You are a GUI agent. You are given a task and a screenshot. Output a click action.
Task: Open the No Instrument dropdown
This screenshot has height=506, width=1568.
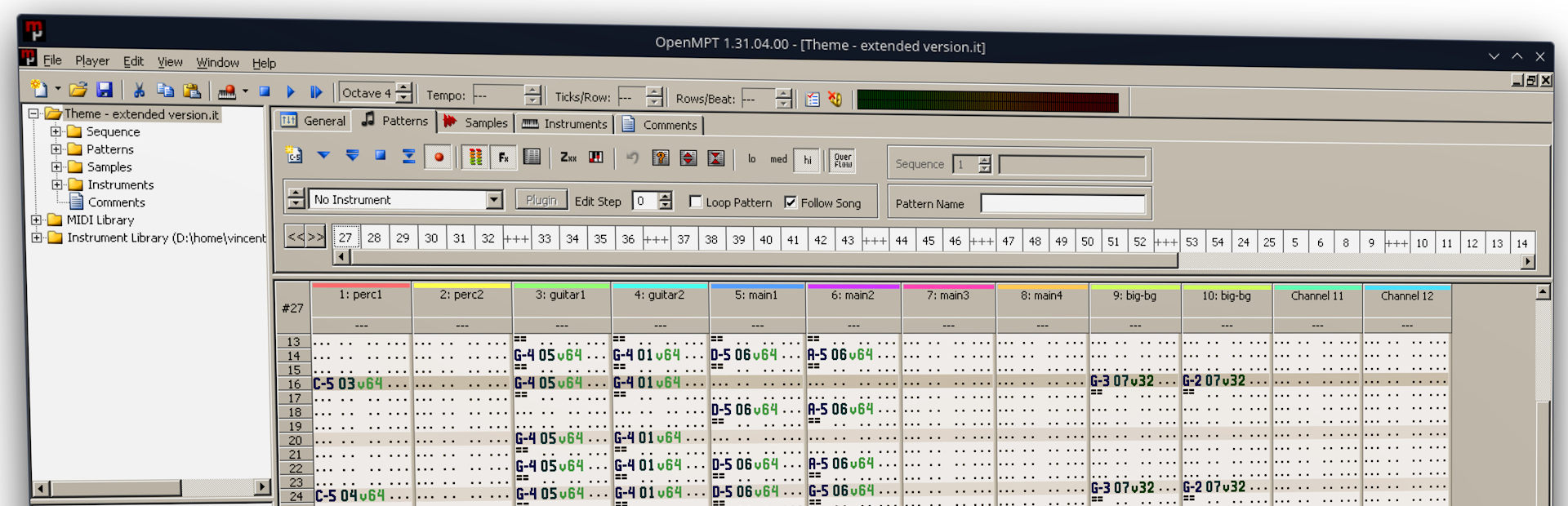click(x=494, y=200)
